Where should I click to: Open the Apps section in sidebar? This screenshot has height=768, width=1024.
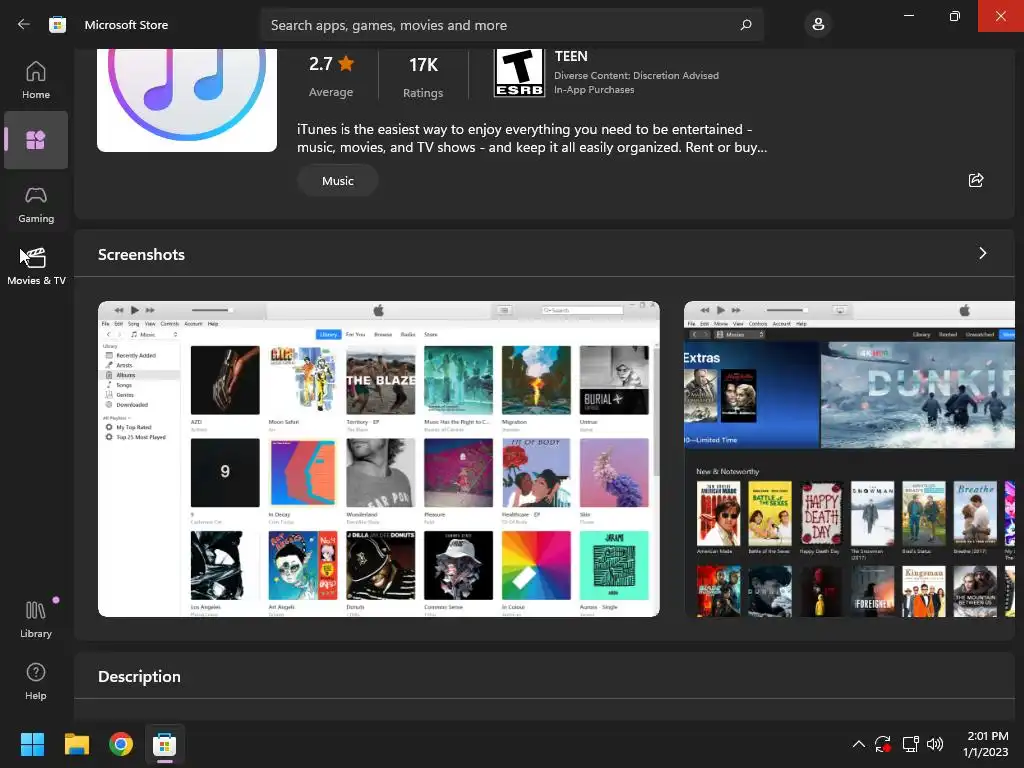(36, 140)
